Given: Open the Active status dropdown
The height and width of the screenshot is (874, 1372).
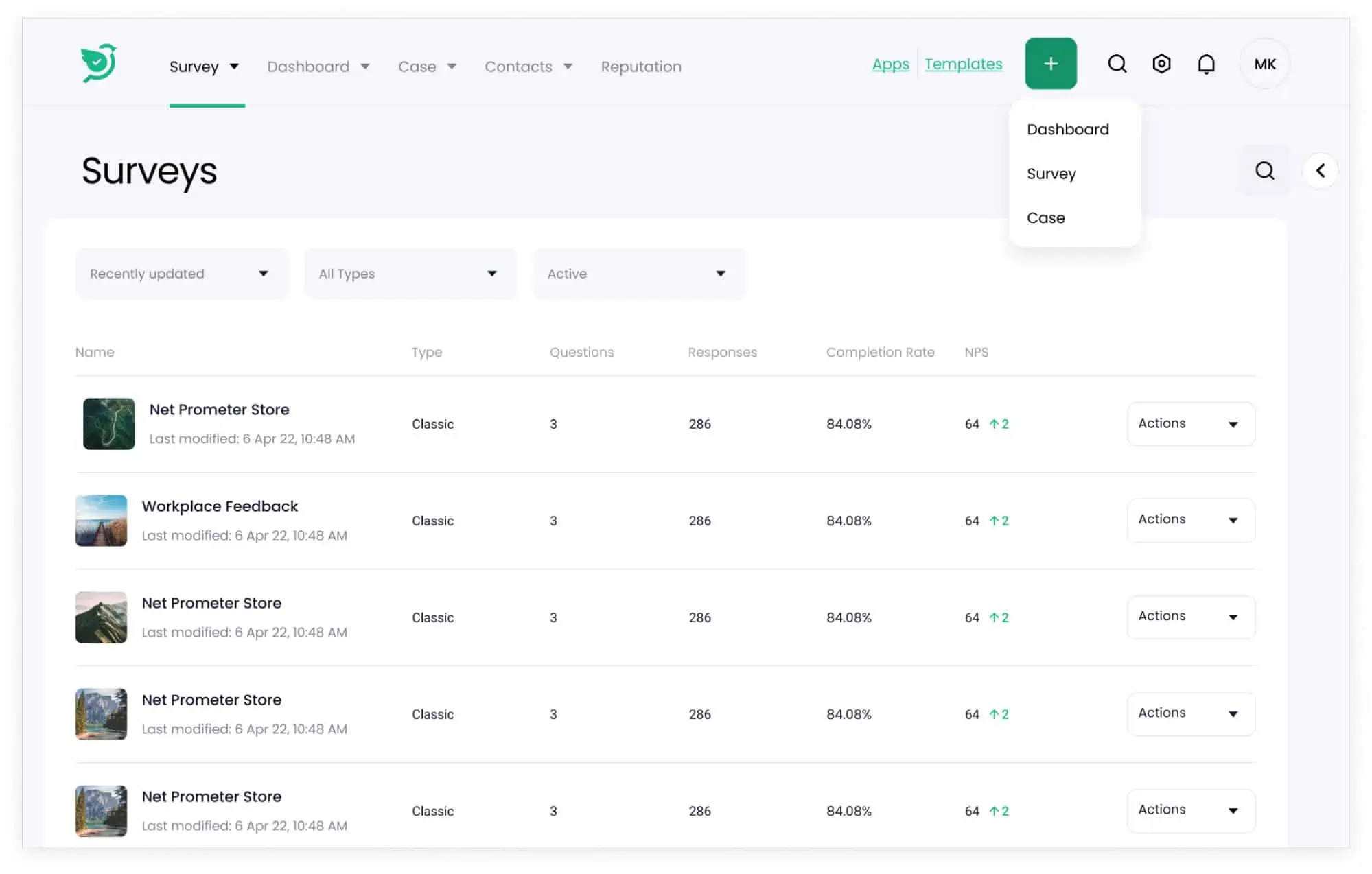Looking at the screenshot, I should point(638,274).
